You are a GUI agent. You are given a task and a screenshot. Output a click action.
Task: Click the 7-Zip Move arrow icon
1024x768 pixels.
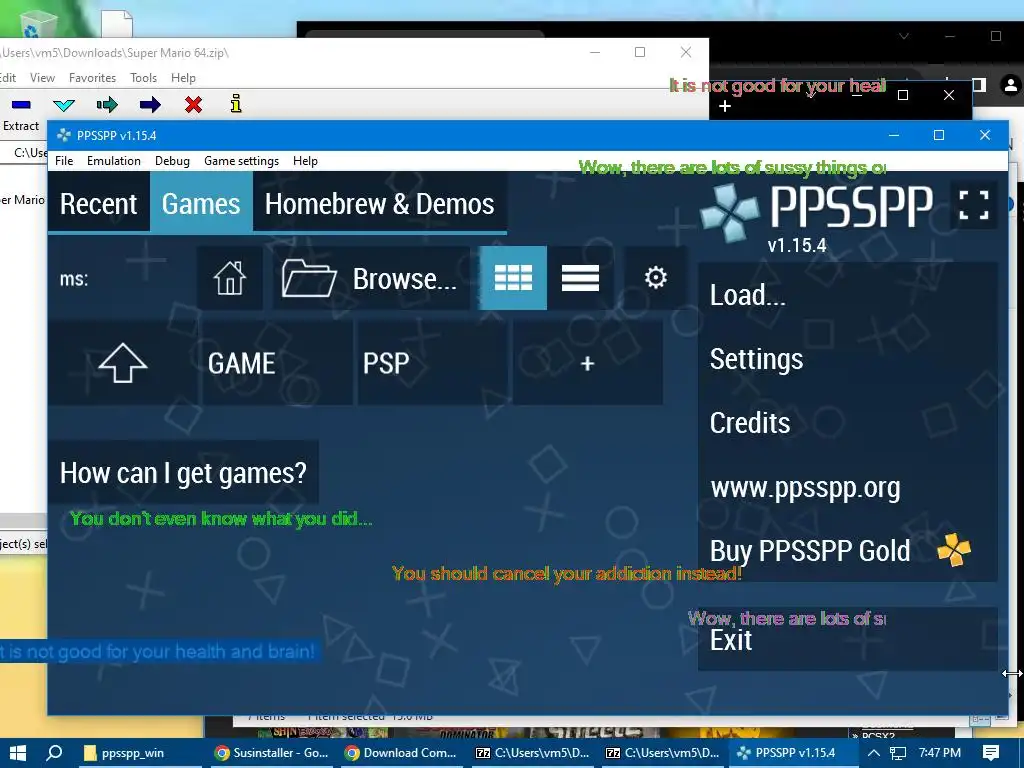coord(150,104)
